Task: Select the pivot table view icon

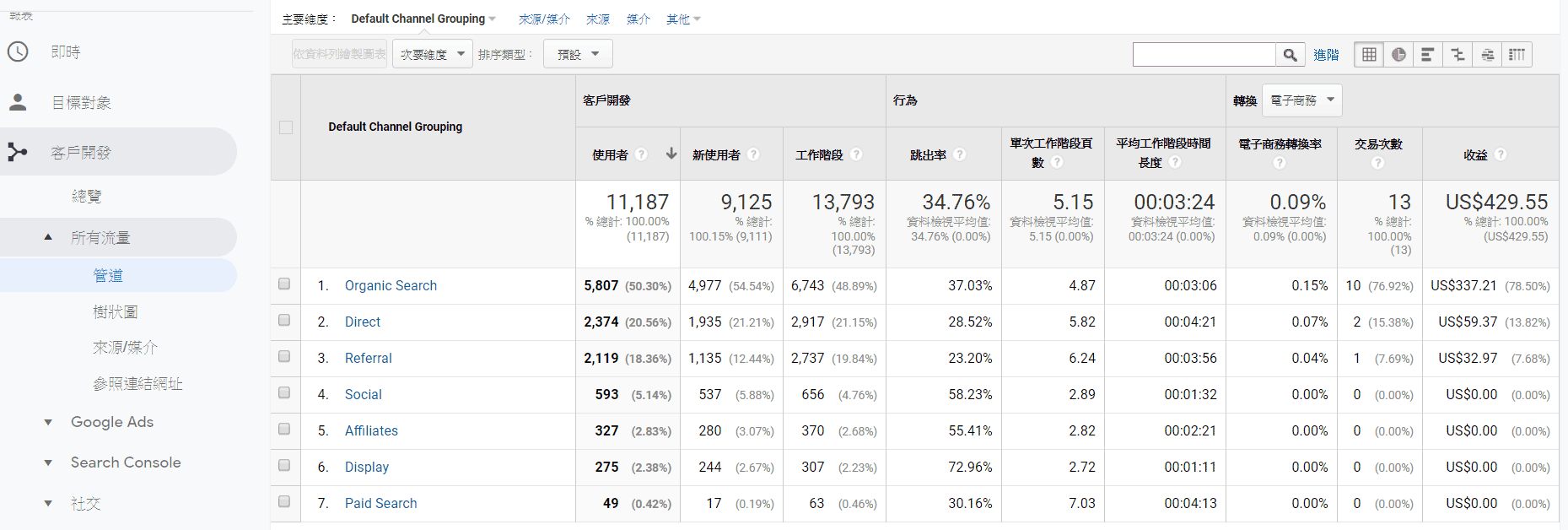Action: pyautogui.click(x=1517, y=55)
